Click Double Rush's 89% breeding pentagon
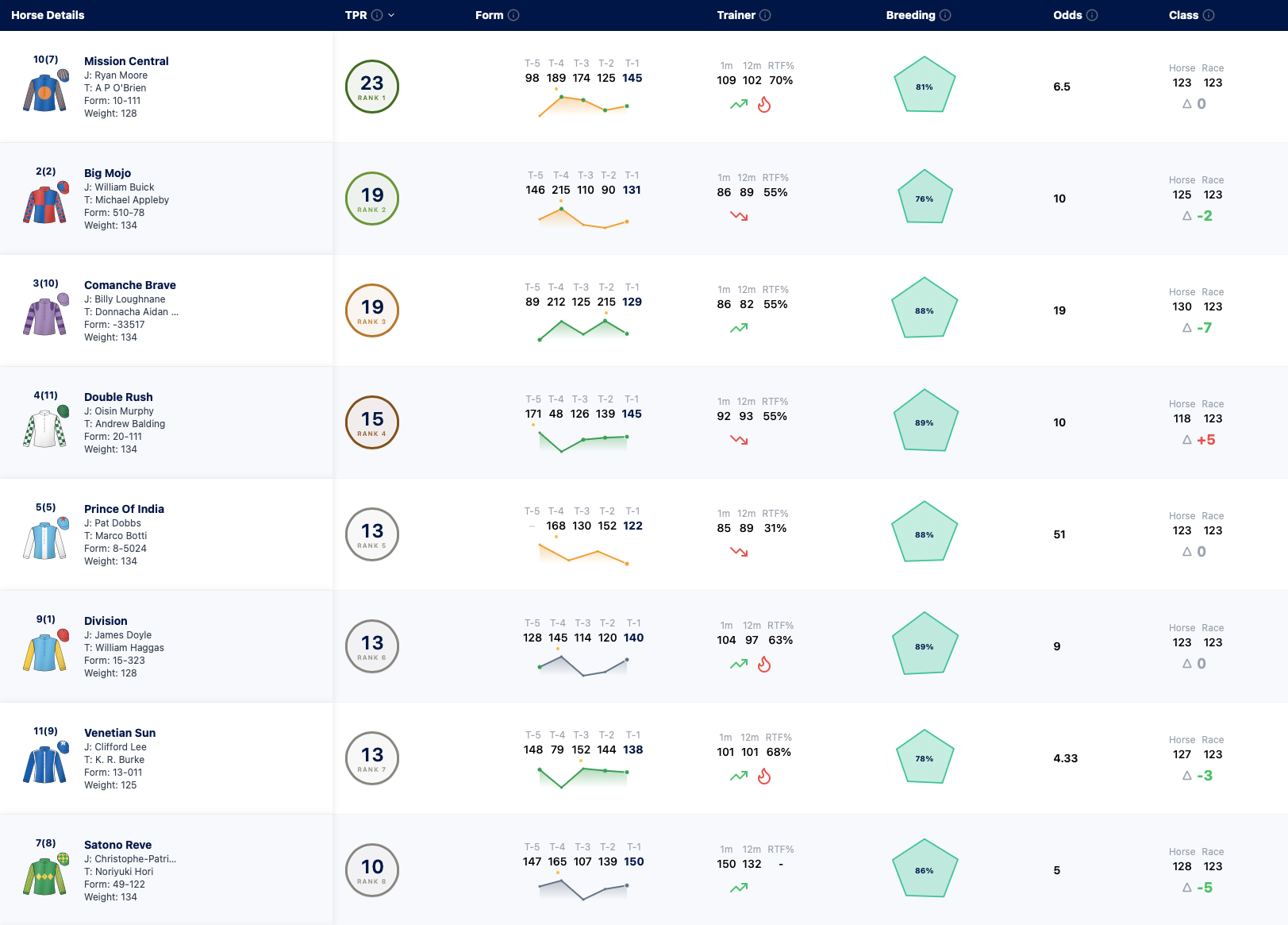Viewport: 1288px width, 925px height. [x=925, y=422]
